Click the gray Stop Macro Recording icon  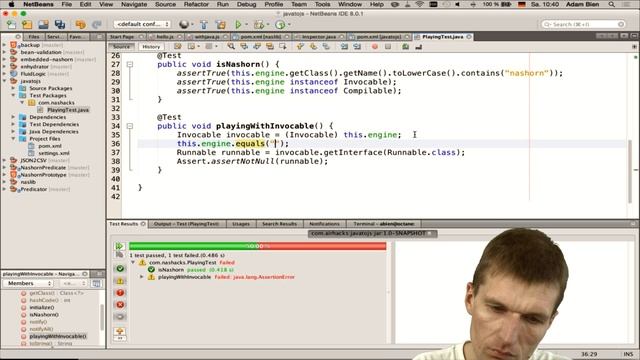tap(388, 47)
